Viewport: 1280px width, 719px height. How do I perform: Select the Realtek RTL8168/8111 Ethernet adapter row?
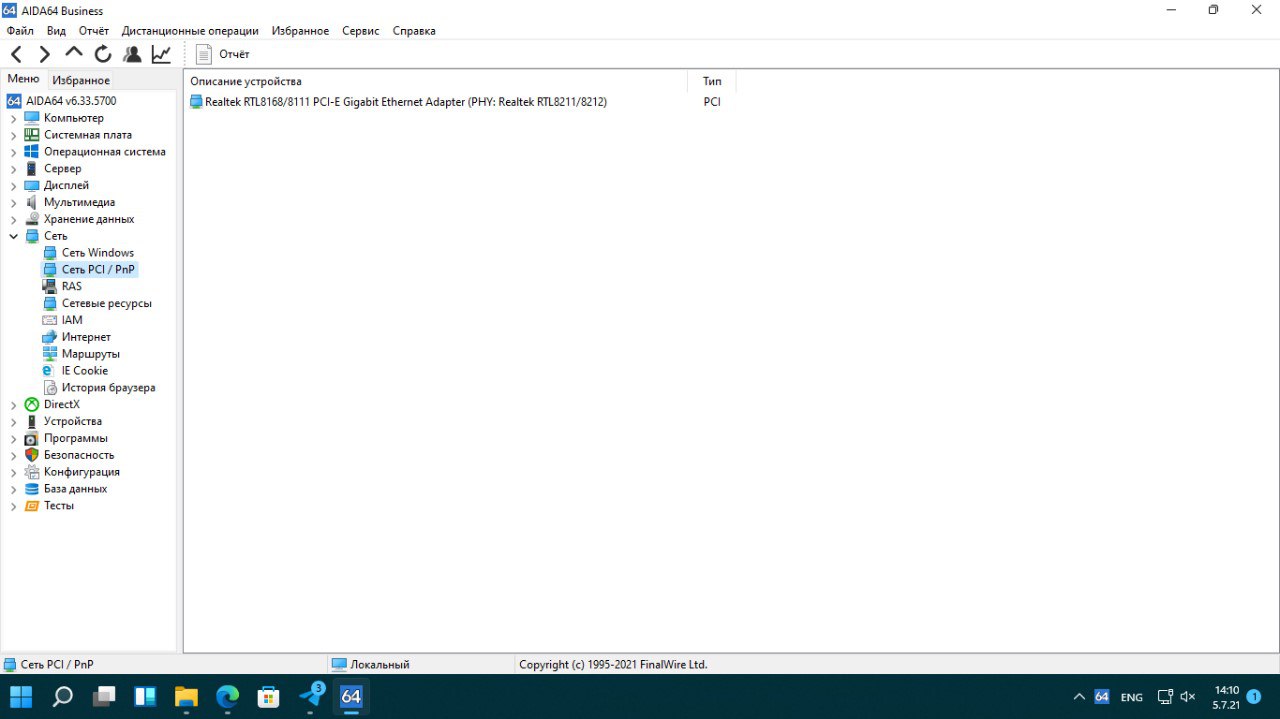(398, 102)
